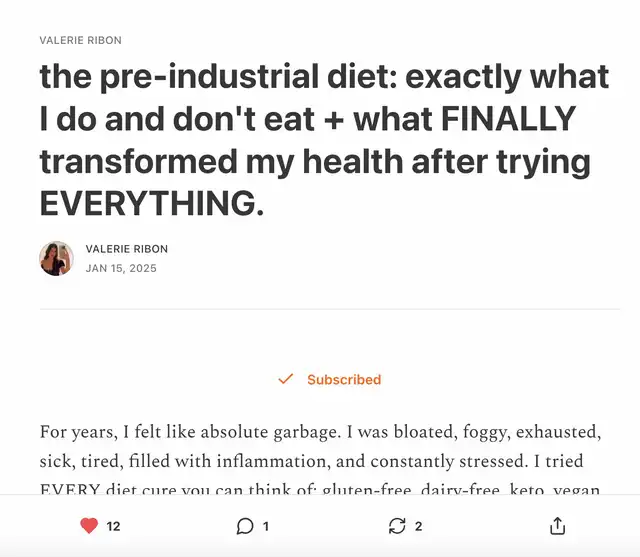Open comments via the speech bubble icon
The width and height of the screenshot is (640, 557).
245,526
